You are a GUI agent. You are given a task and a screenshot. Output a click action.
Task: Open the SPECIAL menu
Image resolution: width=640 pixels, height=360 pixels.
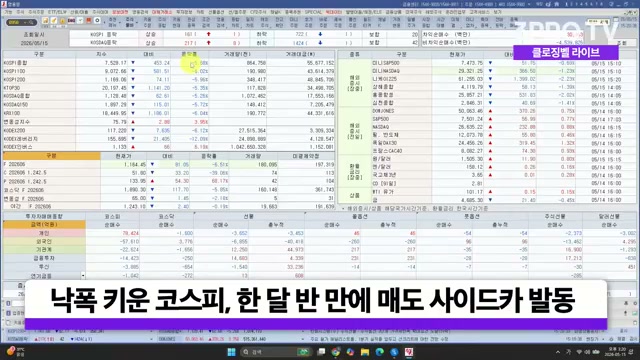pyautogui.click(x=313, y=12)
